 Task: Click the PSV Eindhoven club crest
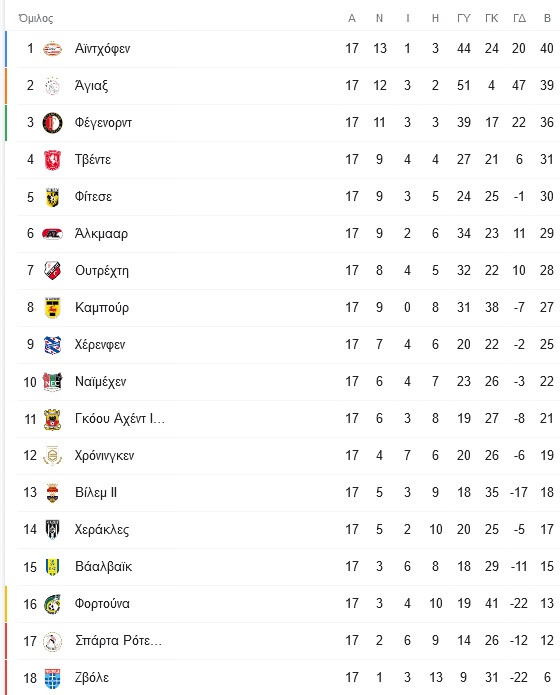[52, 48]
